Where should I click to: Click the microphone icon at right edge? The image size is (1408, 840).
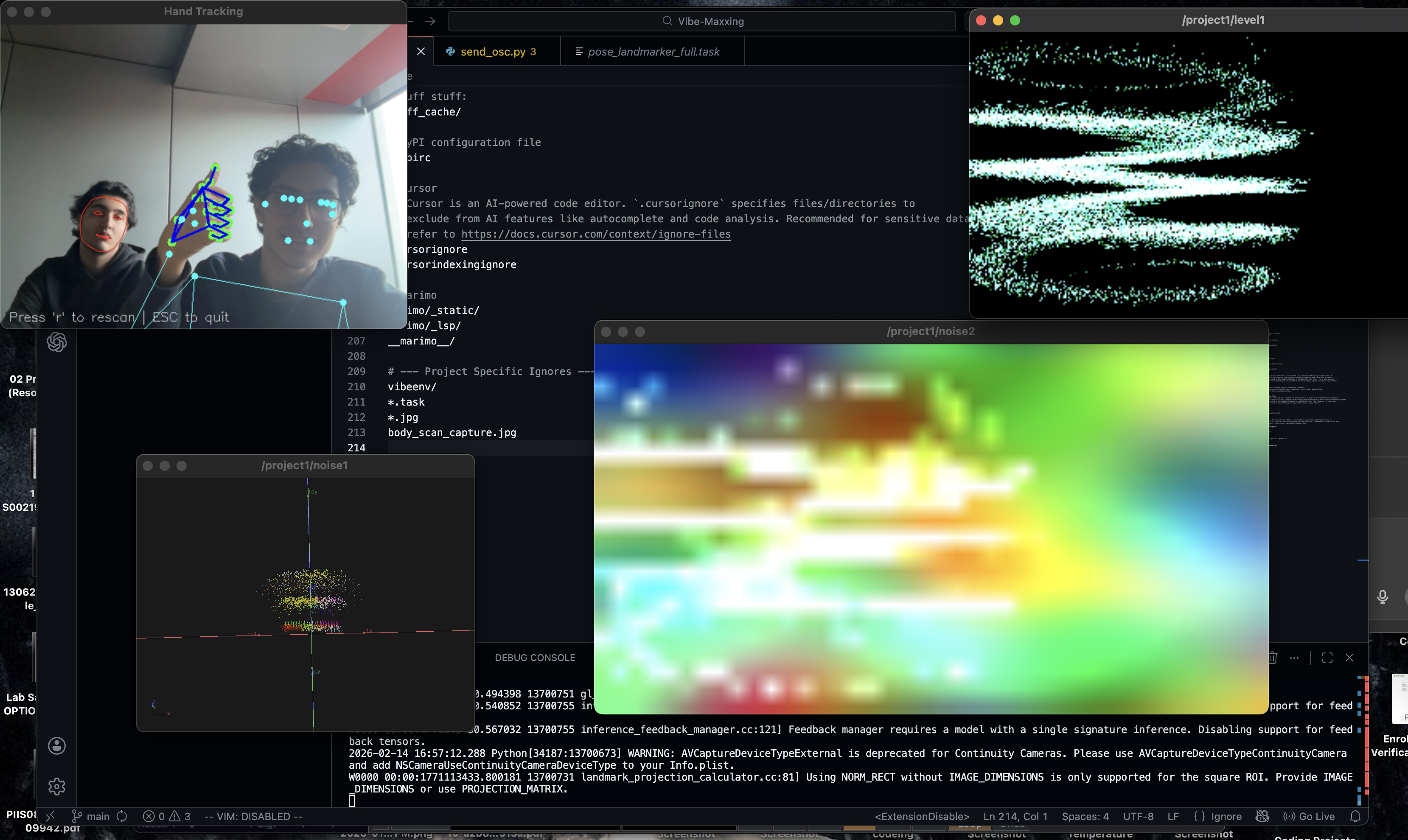tap(1382, 596)
